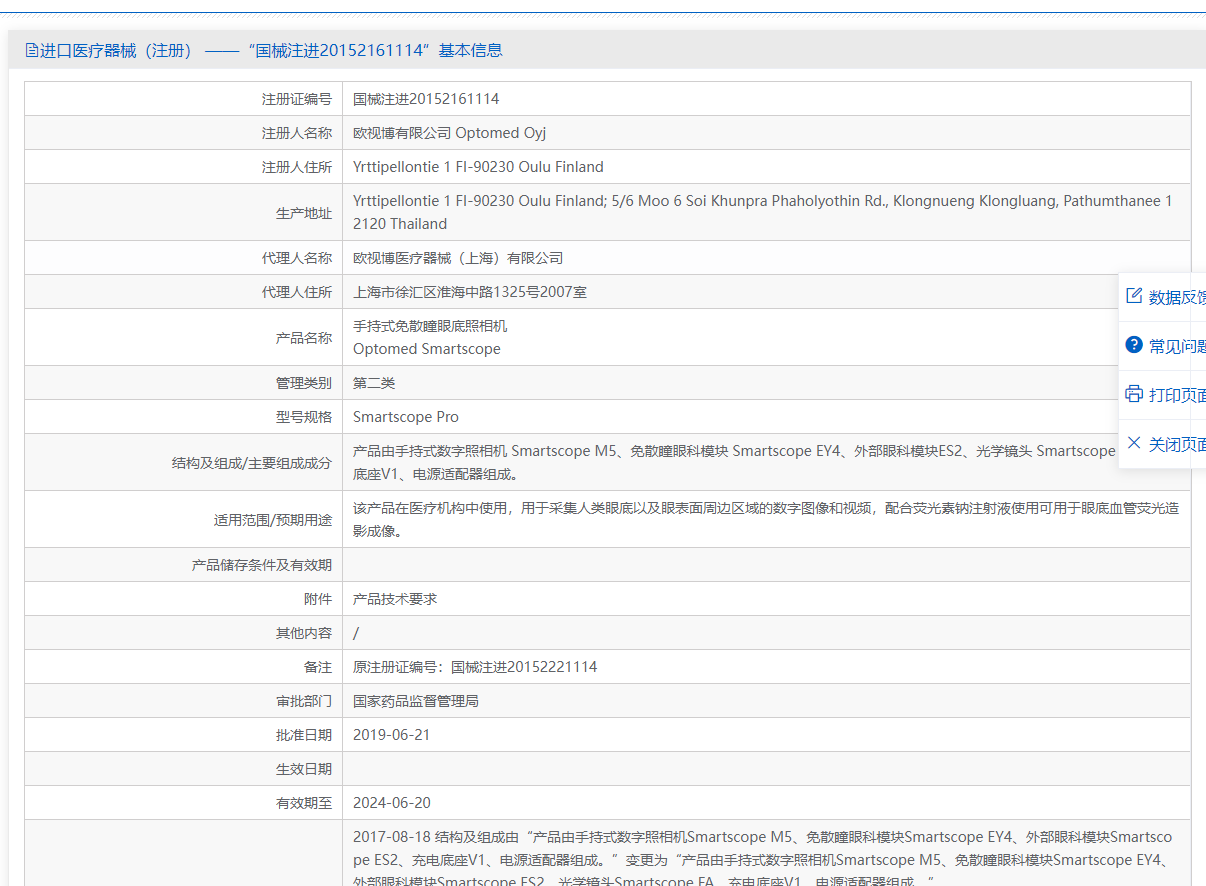Click the 产品名称 label
The width and height of the screenshot is (1206, 886).
(304, 338)
